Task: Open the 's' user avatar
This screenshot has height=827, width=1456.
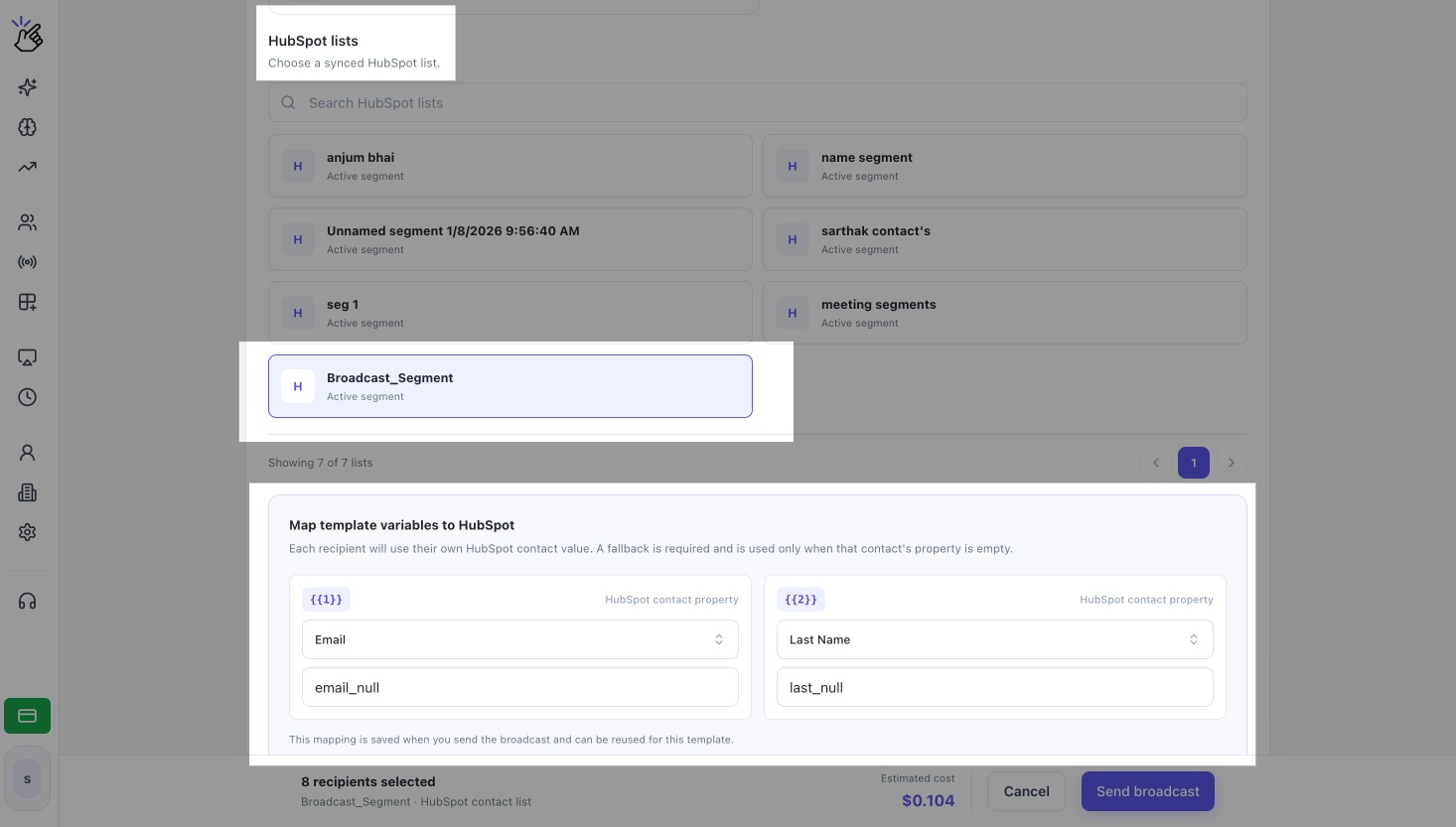Action: coord(28,779)
